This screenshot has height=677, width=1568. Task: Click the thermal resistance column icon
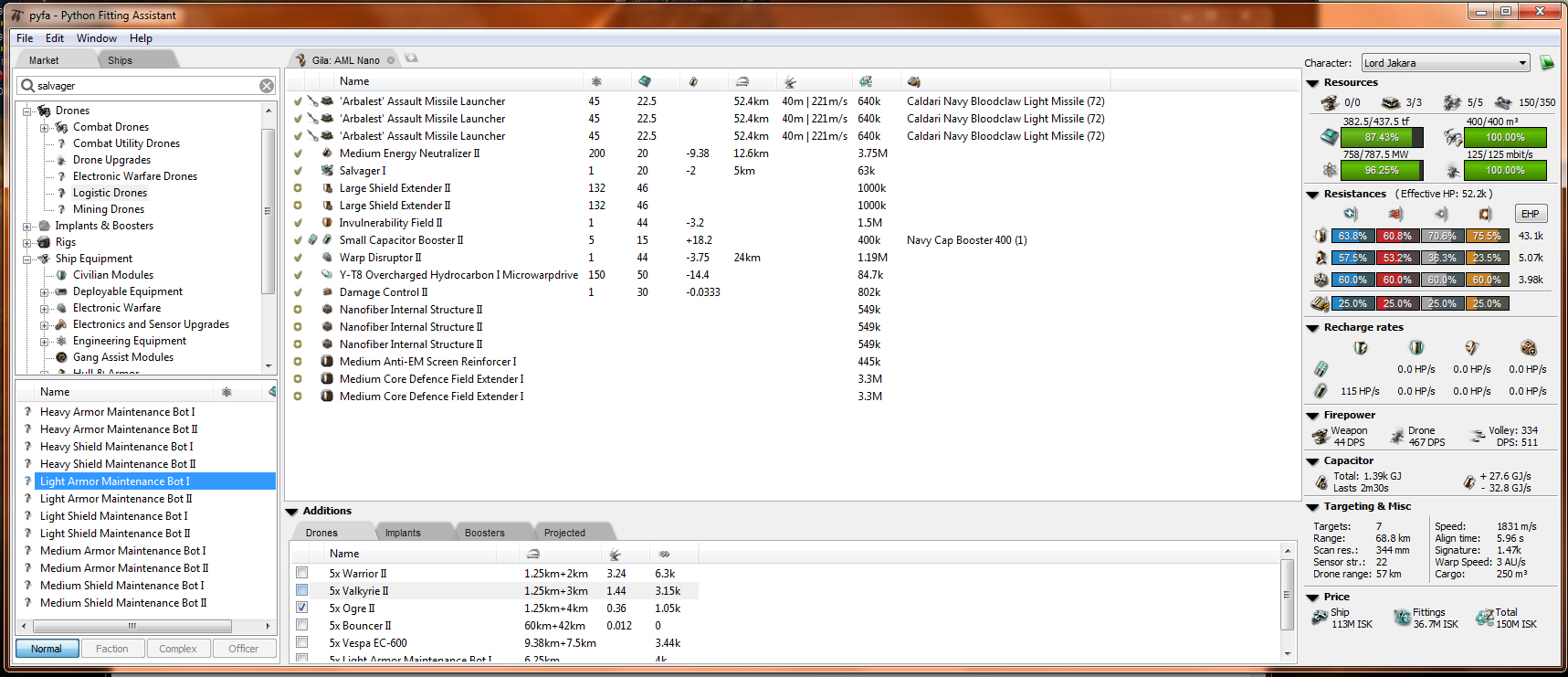(x=1395, y=214)
